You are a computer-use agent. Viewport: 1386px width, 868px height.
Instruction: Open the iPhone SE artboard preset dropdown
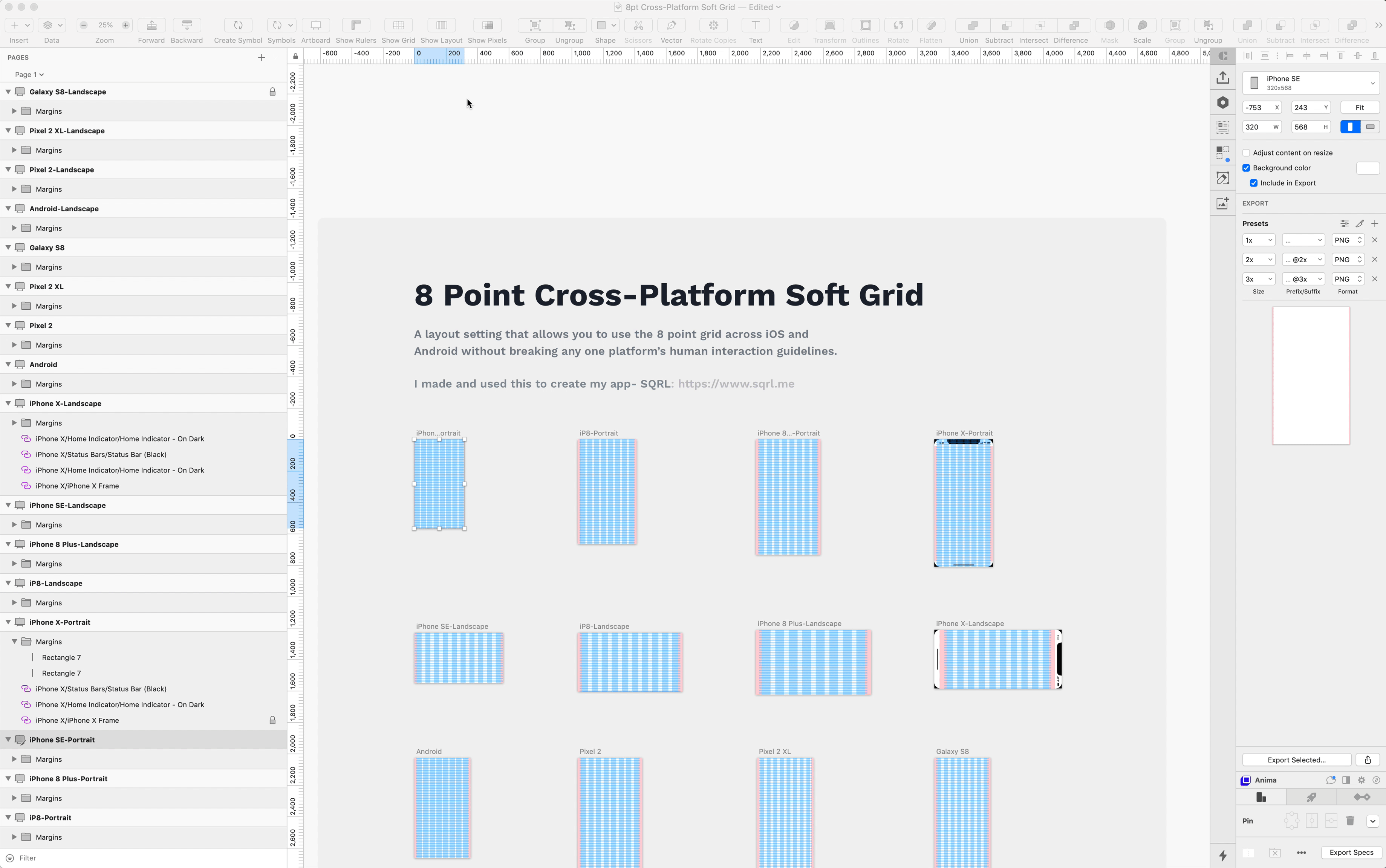(1311, 83)
